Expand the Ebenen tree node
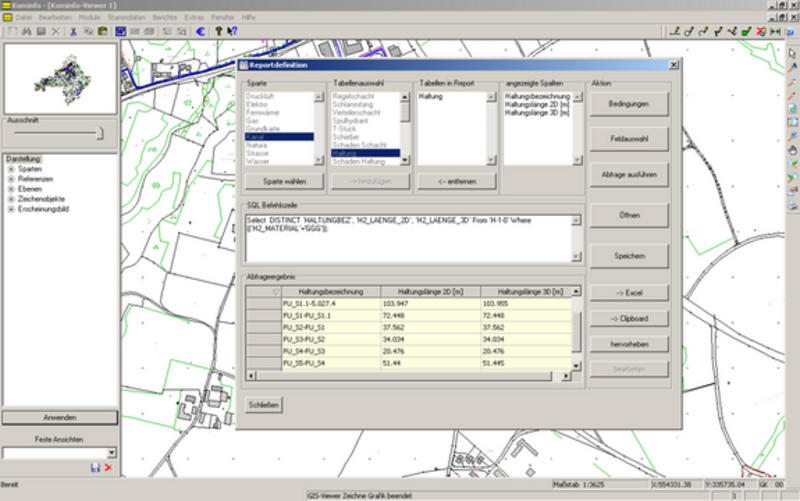 pos(11,189)
